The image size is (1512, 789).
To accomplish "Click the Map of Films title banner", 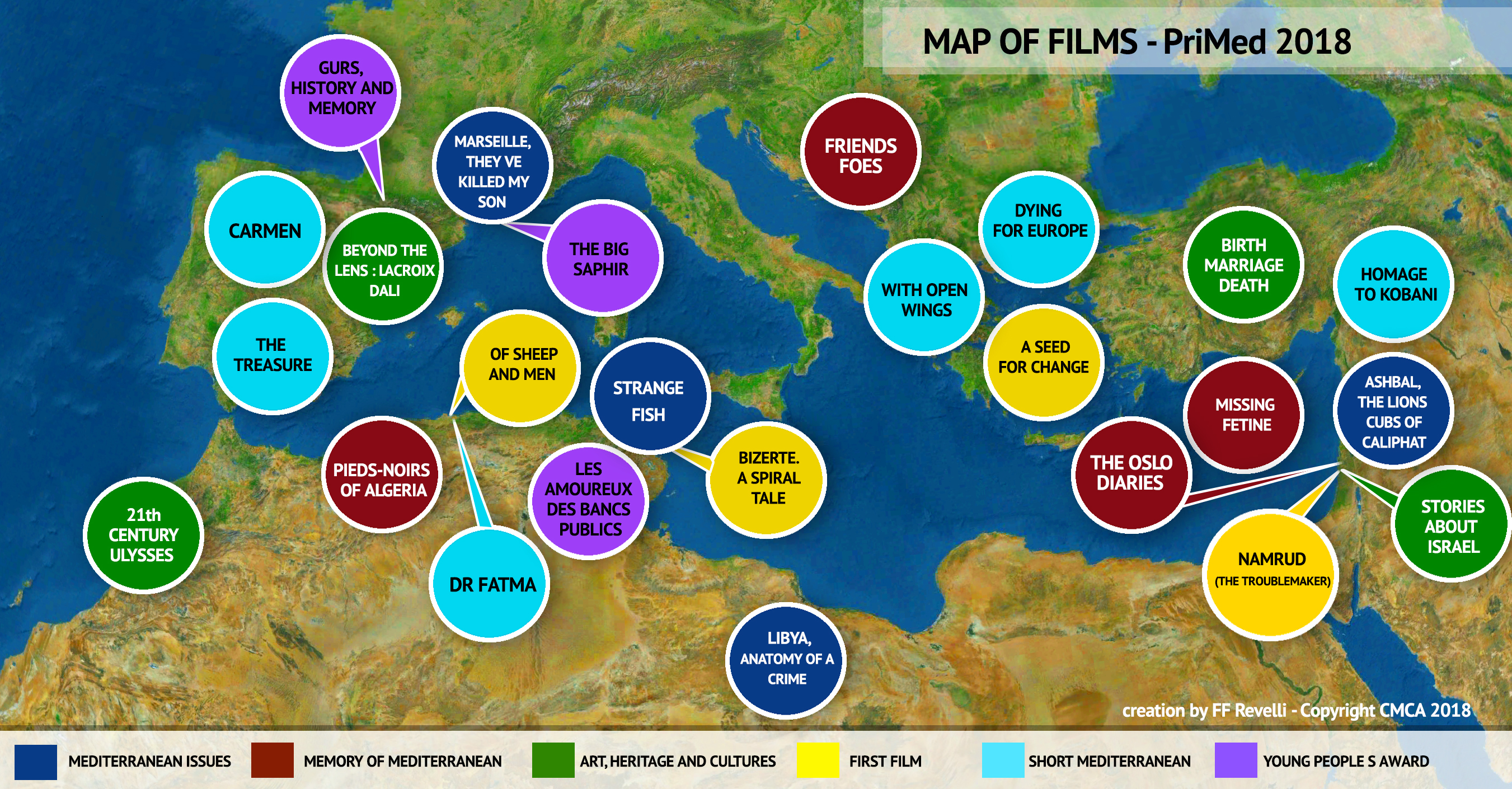I will 1137,41.
